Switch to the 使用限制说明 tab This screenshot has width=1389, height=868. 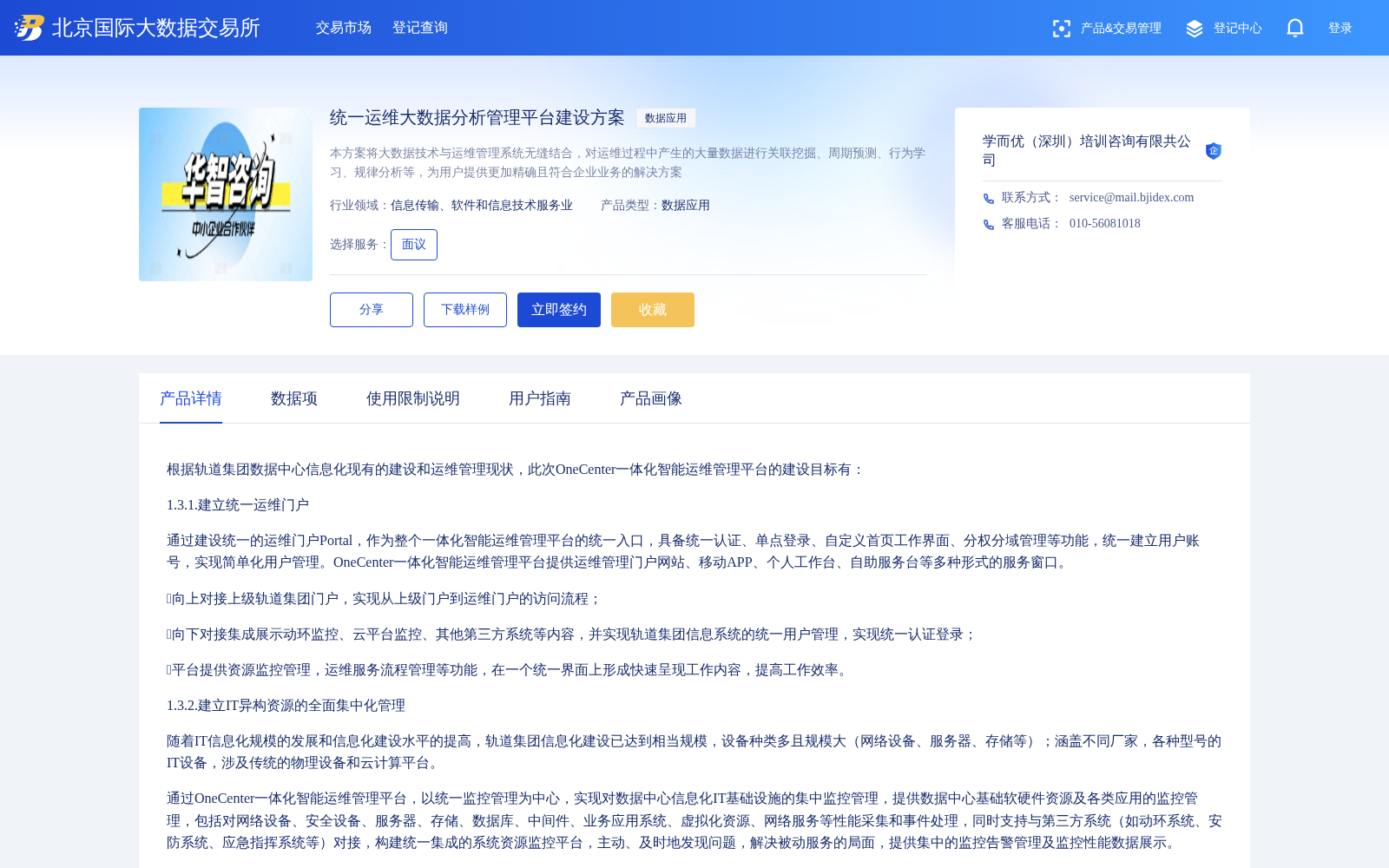coord(413,398)
